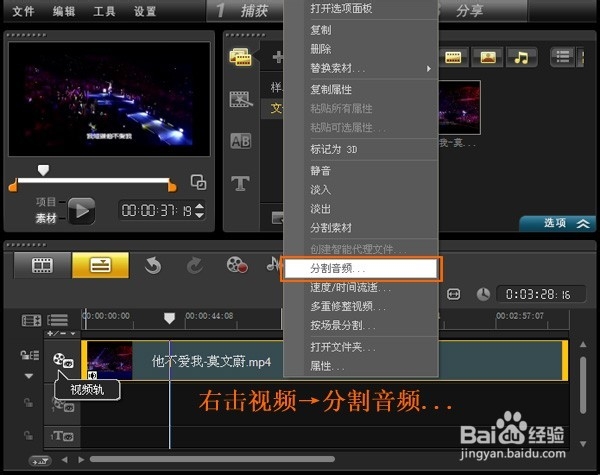Show audio files filter in library
The width and height of the screenshot is (600, 475).
pos(521,57)
